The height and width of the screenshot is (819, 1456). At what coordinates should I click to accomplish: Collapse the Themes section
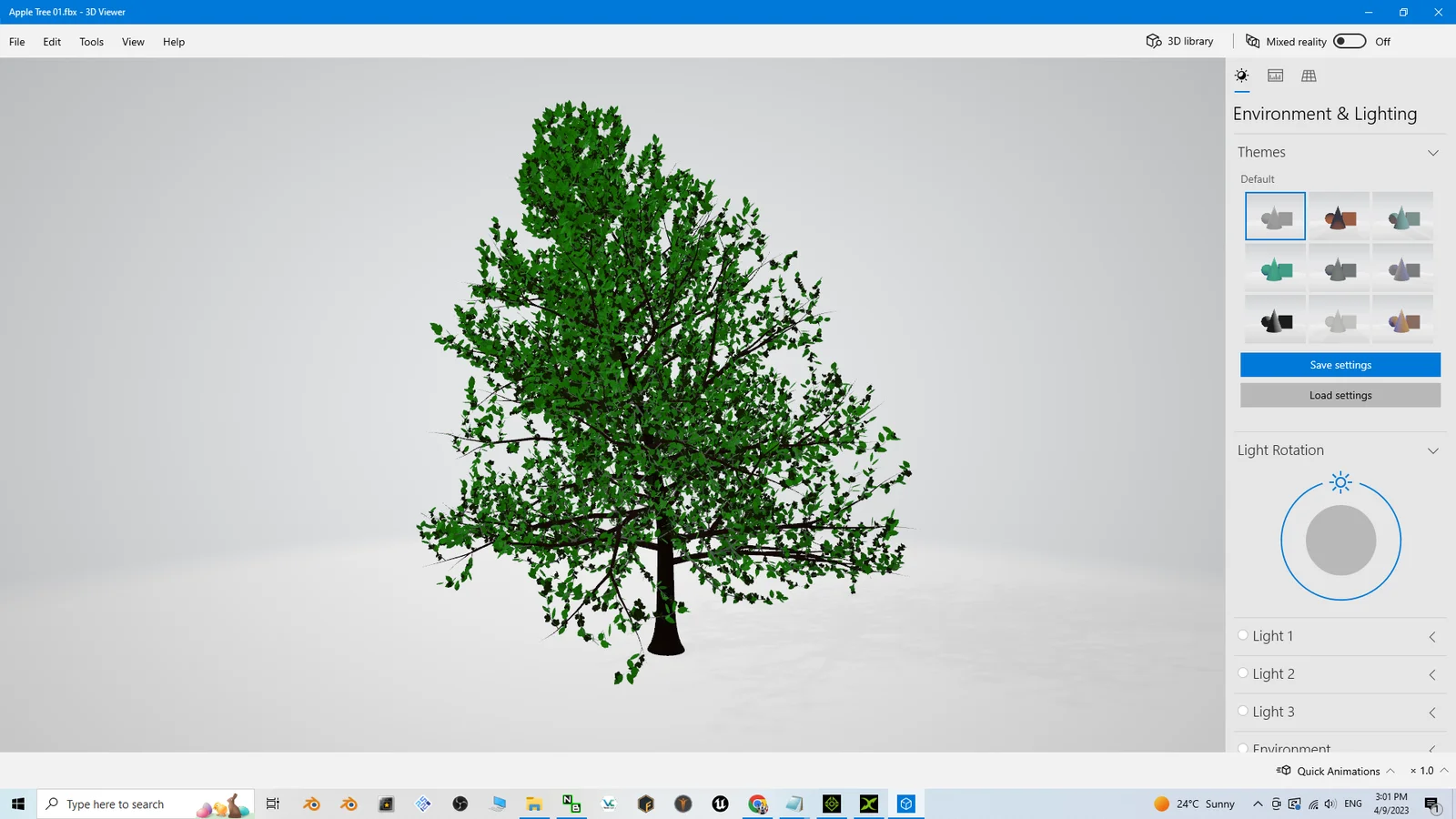1432,152
